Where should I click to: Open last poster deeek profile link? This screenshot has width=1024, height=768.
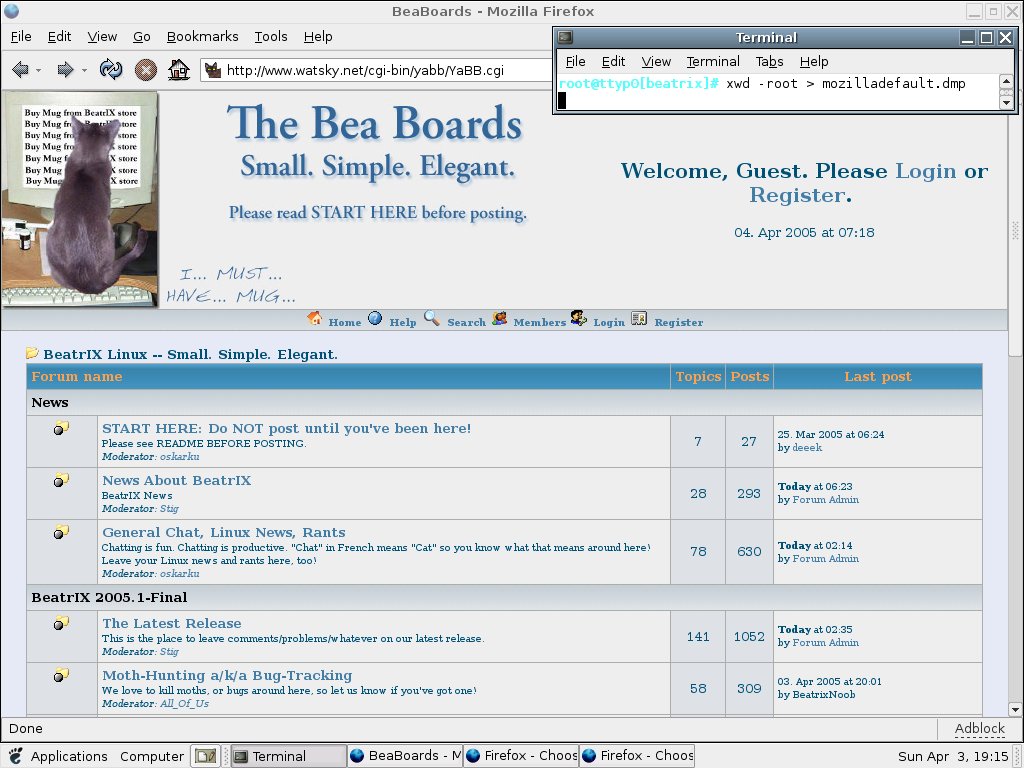(807, 448)
